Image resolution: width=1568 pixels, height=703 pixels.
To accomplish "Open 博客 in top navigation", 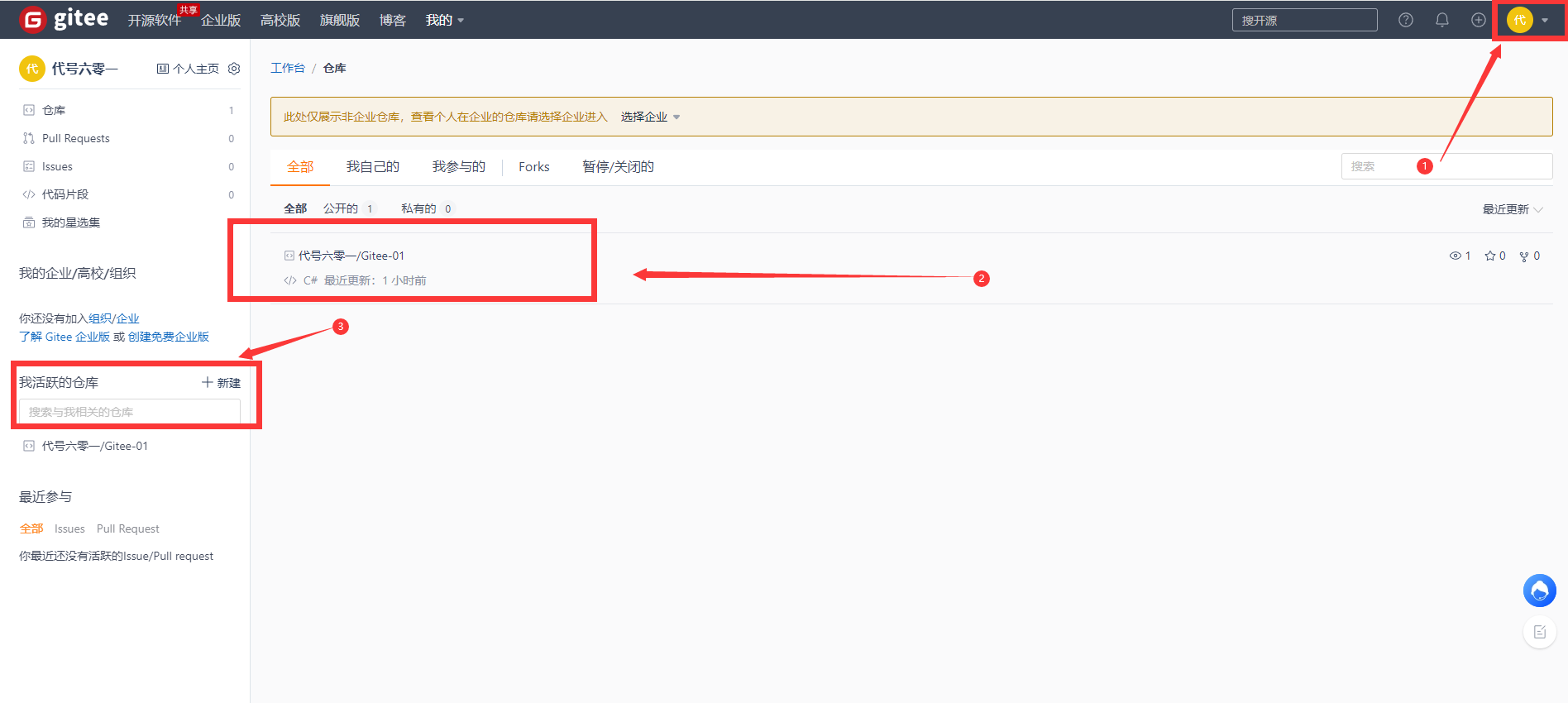I will coord(393,20).
